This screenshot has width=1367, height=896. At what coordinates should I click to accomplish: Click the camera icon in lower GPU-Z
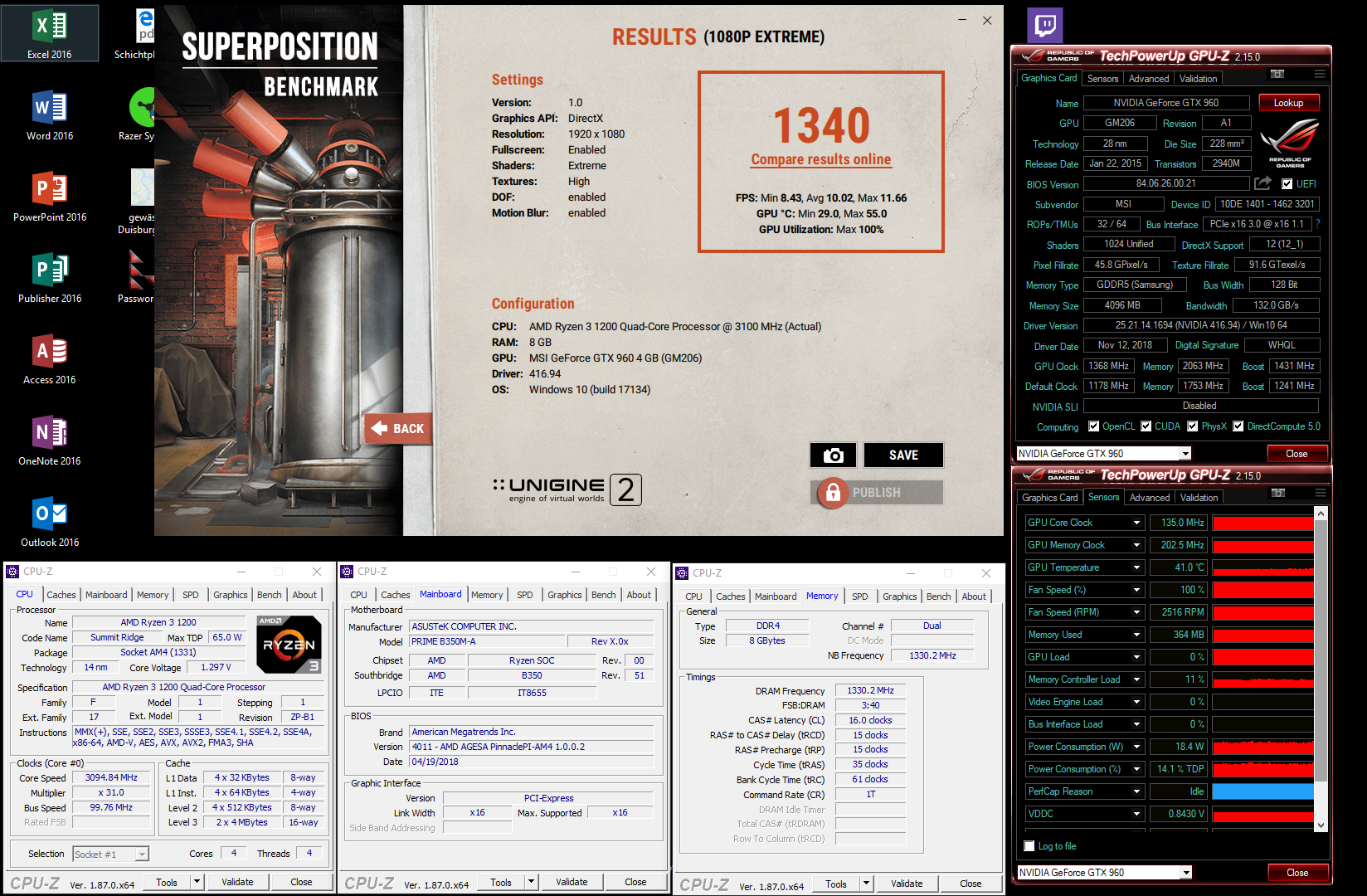[x=1278, y=494]
